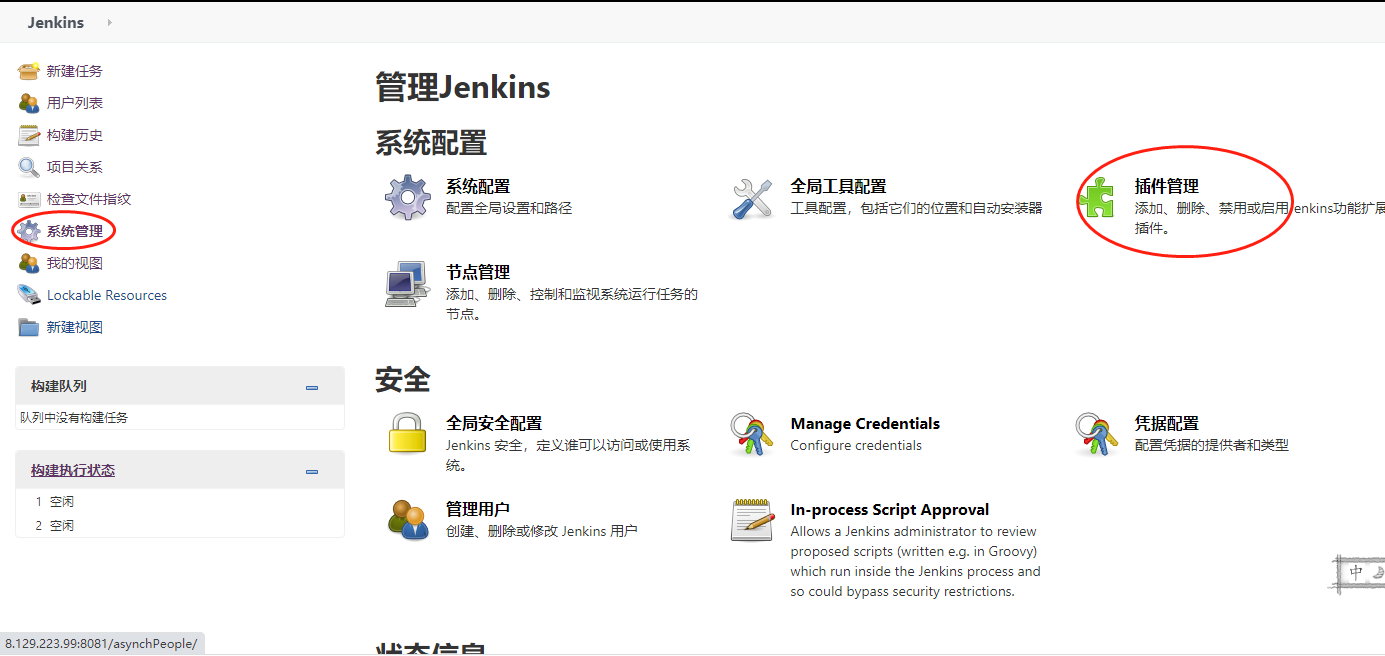The image size is (1385, 656).
Task: Open 新建任务 in the sidebar
Action: (x=74, y=71)
